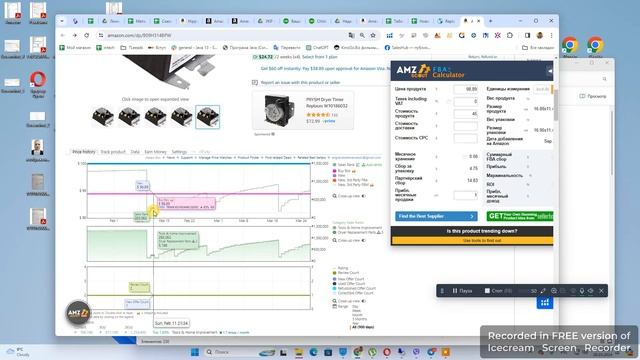
Task: Open the recorder drawing pencil tool
Action: point(543,291)
